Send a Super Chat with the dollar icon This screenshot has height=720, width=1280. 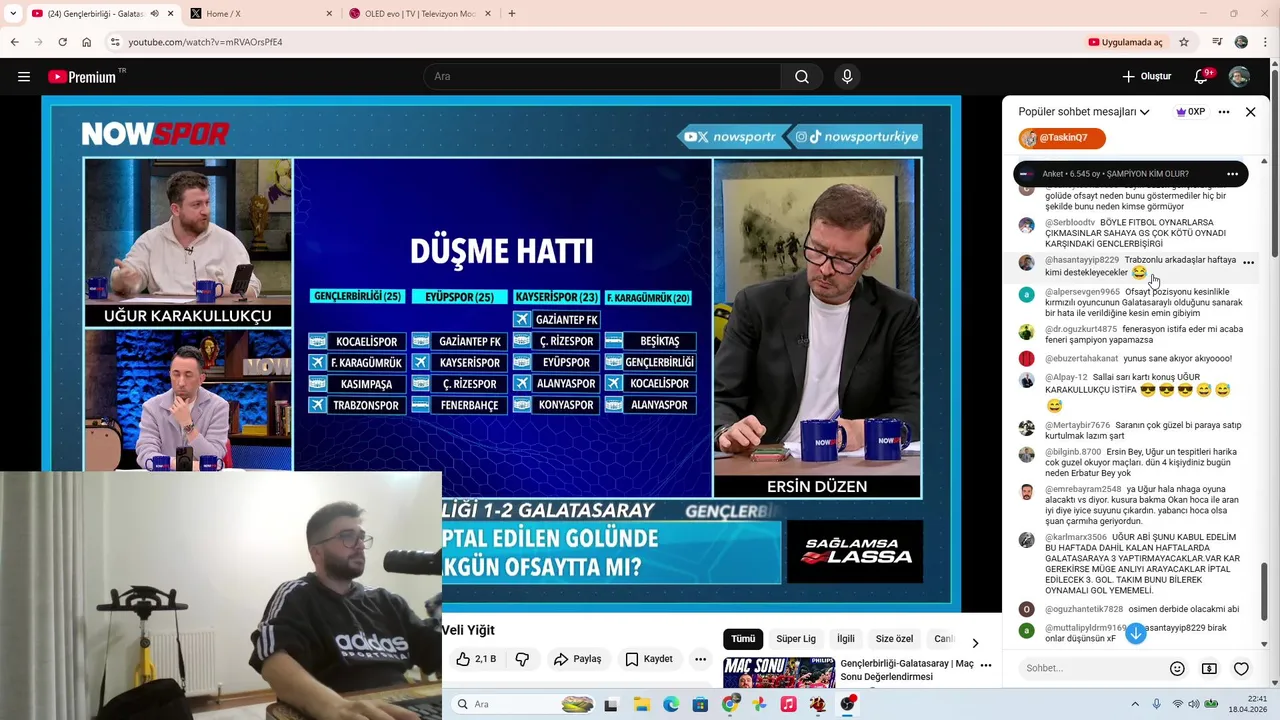tap(1209, 668)
